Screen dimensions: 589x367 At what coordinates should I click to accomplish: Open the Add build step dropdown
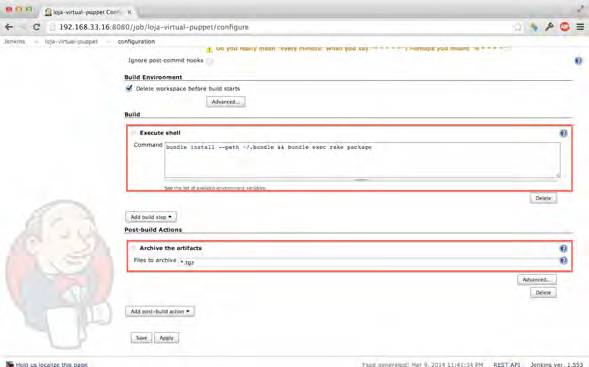click(151, 217)
